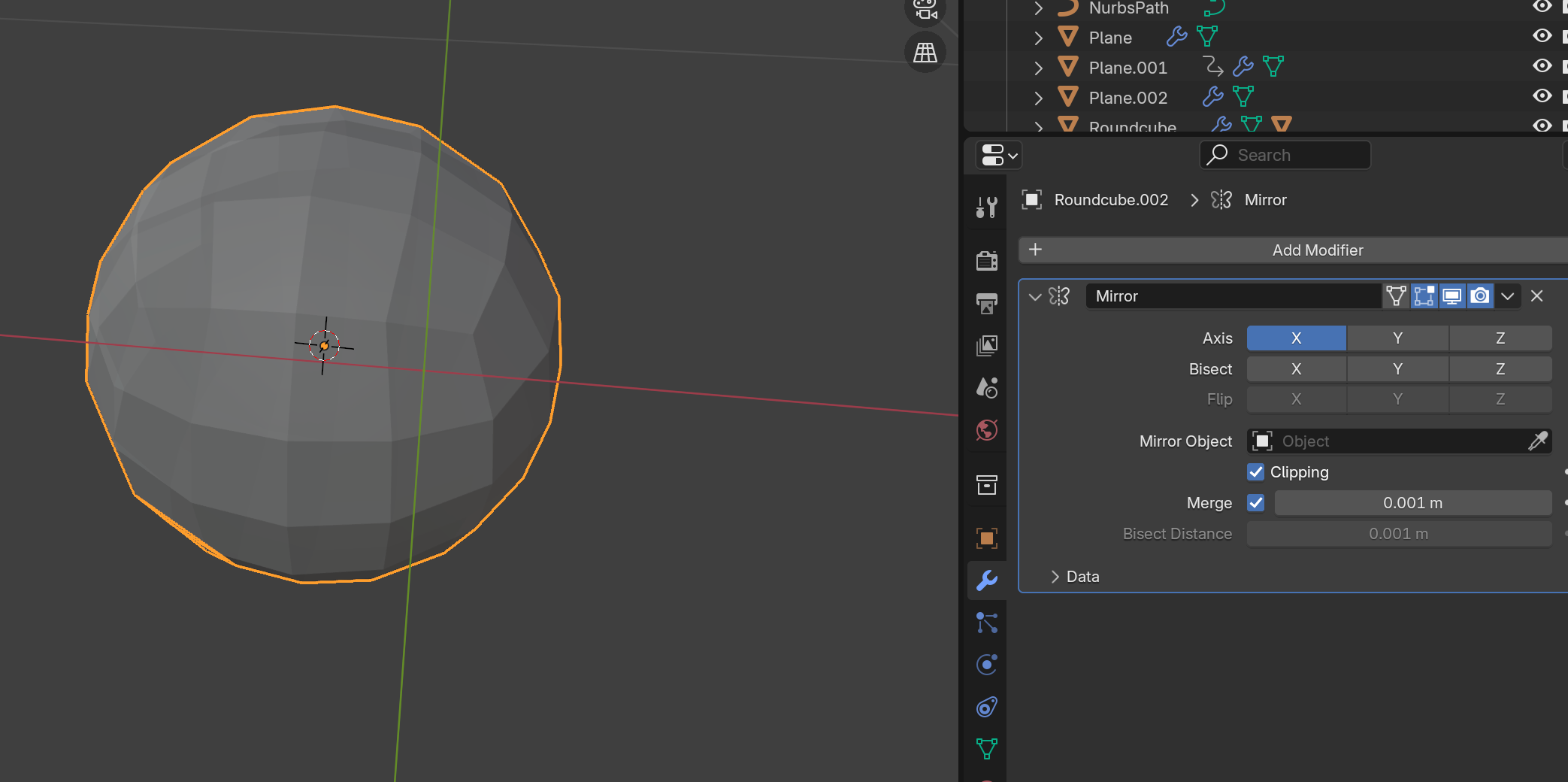This screenshot has height=782, width=1568.
Task: Click Roundcube.002 in the breadcrumb
Action: pos(1111,200)
